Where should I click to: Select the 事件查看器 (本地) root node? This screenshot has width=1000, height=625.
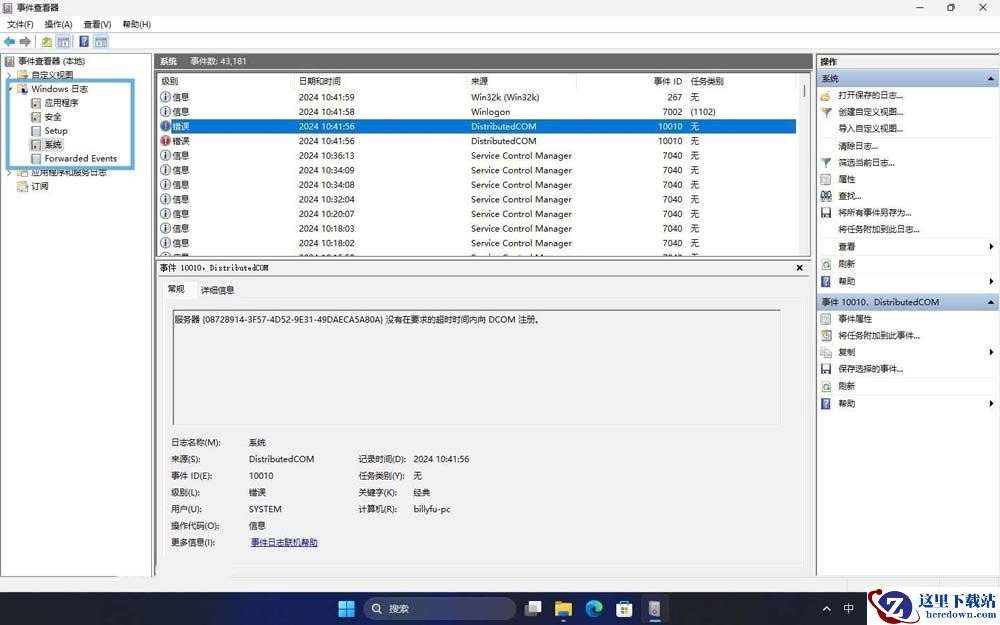51,62
